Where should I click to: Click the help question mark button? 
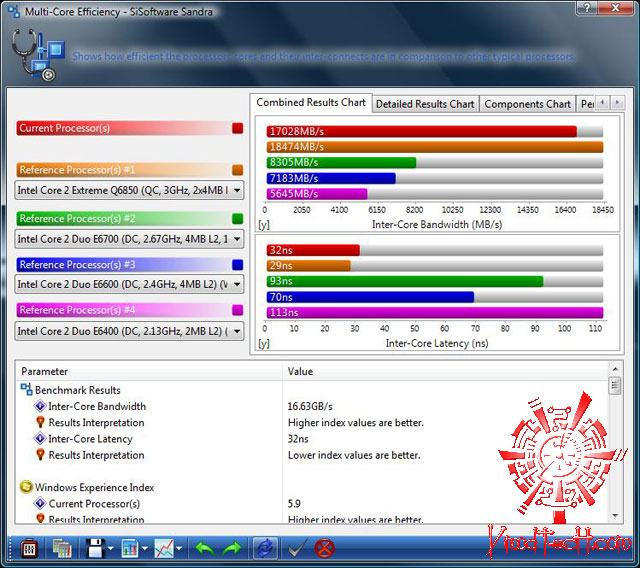pyautogui.click(x=587, y=7)
